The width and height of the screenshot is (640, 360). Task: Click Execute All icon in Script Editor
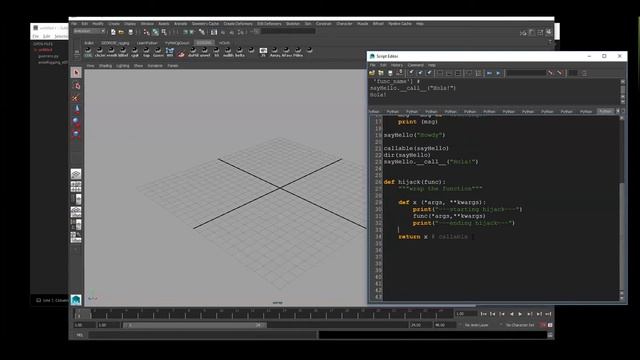click(x=489, y=73)
